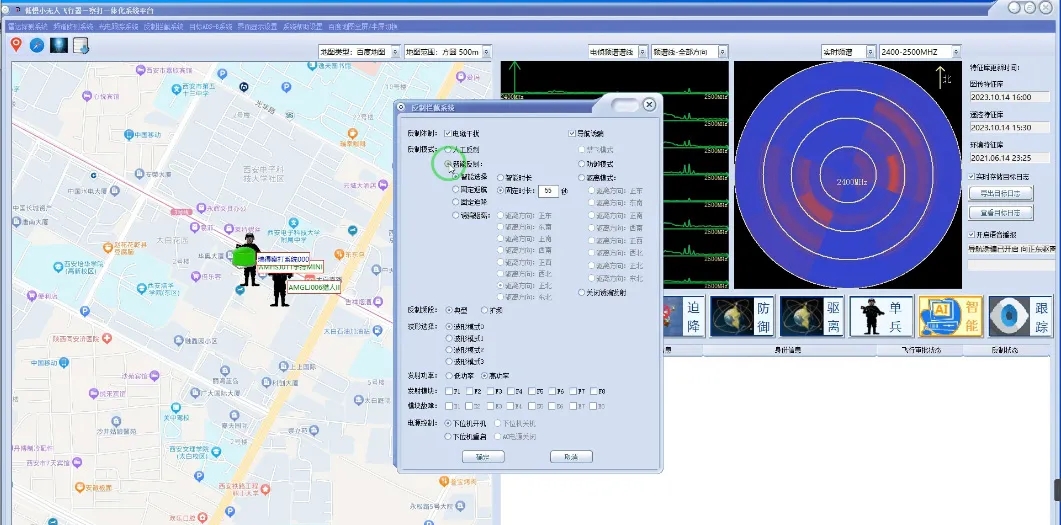Viewport: 1061px width, 525px height.
Task: Enable the 电磁干扰 checkbox
Action: [447, 133]
